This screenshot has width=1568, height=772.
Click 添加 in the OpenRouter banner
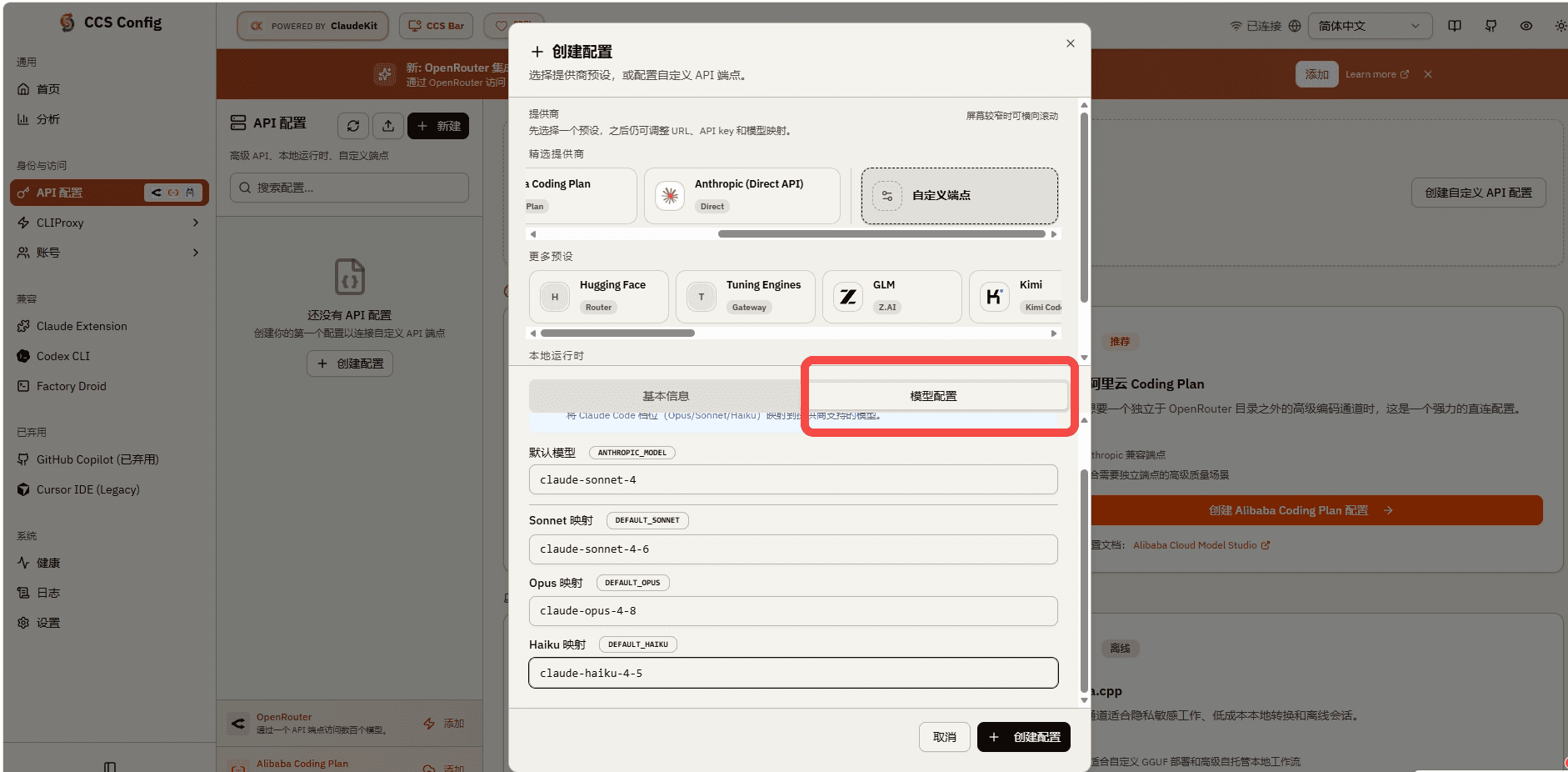click(x=1317, y=74)
